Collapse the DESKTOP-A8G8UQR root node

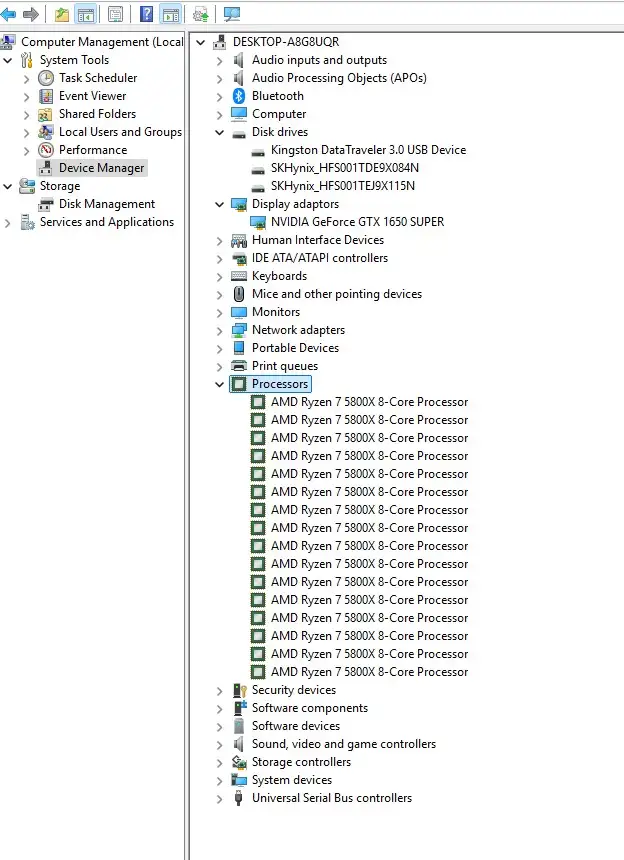tap(201, 42)
